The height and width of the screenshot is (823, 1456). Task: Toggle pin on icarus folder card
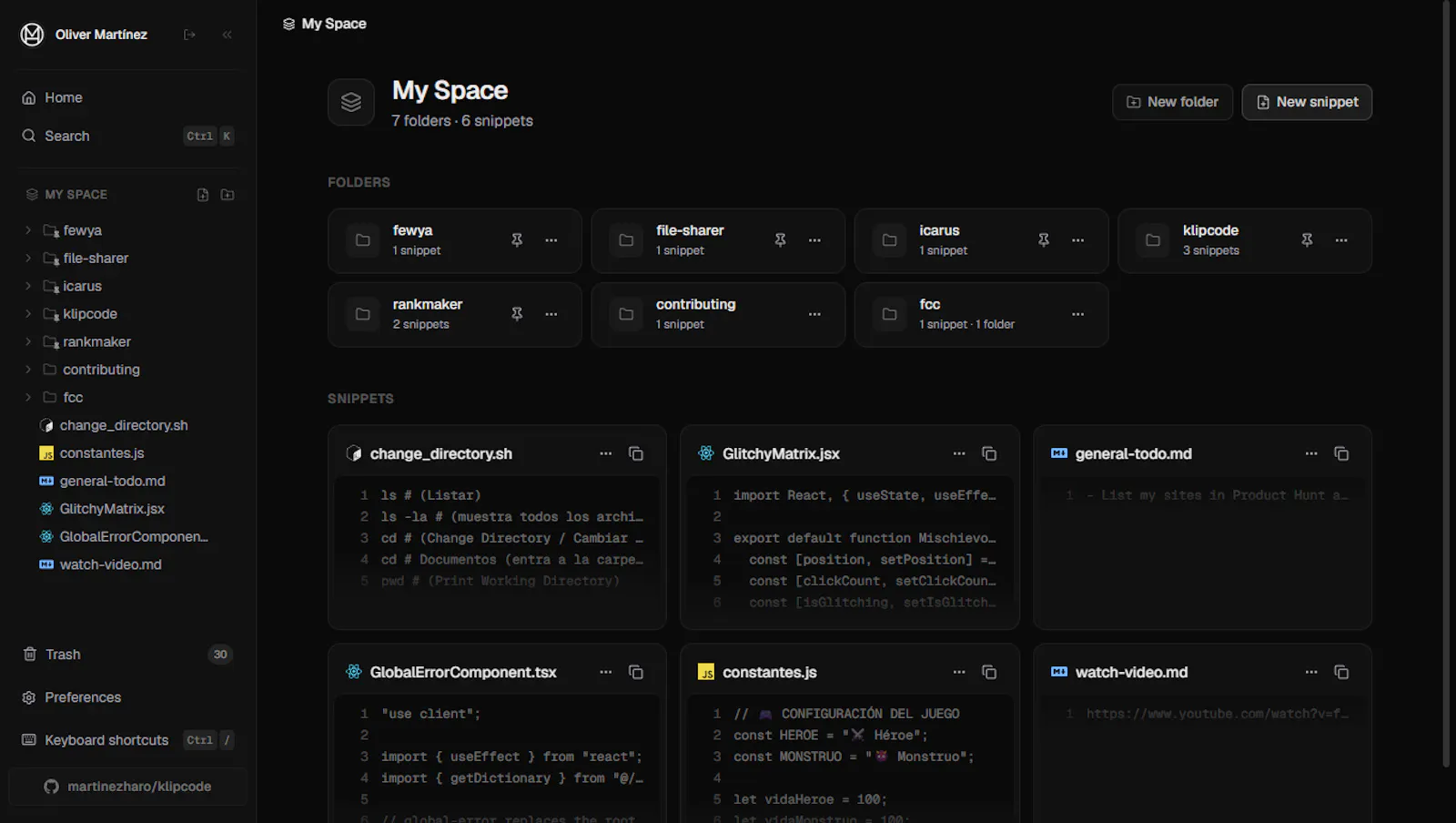click(x=1044, y=240)
